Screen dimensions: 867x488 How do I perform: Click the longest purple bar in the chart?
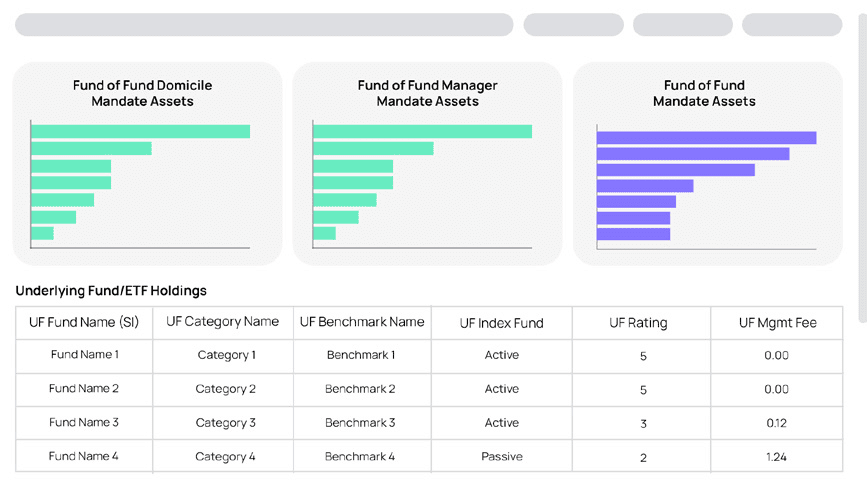coord(706,138)
